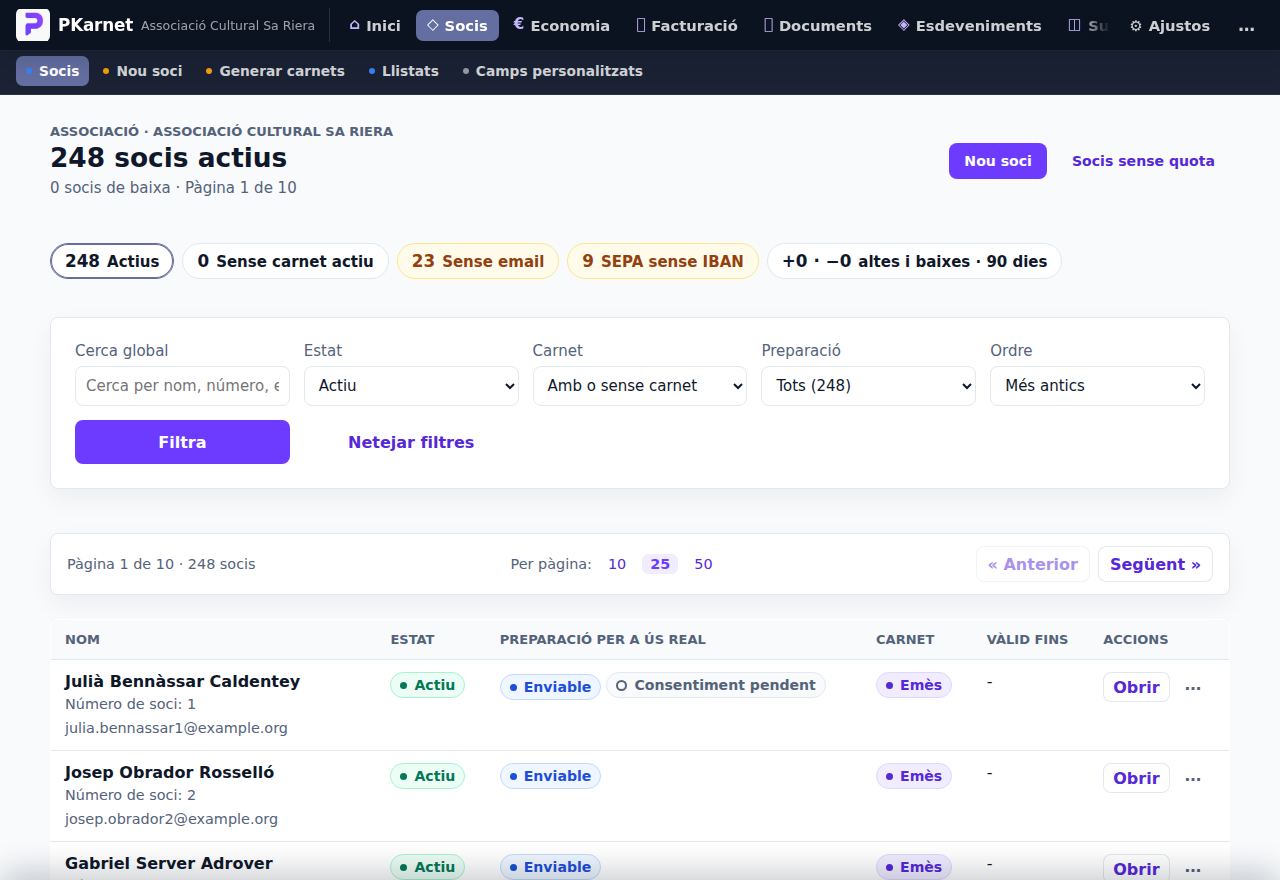Open Josep Obrador Rosselló member record
The image size is (1280, 880).
coord(1136,778)
